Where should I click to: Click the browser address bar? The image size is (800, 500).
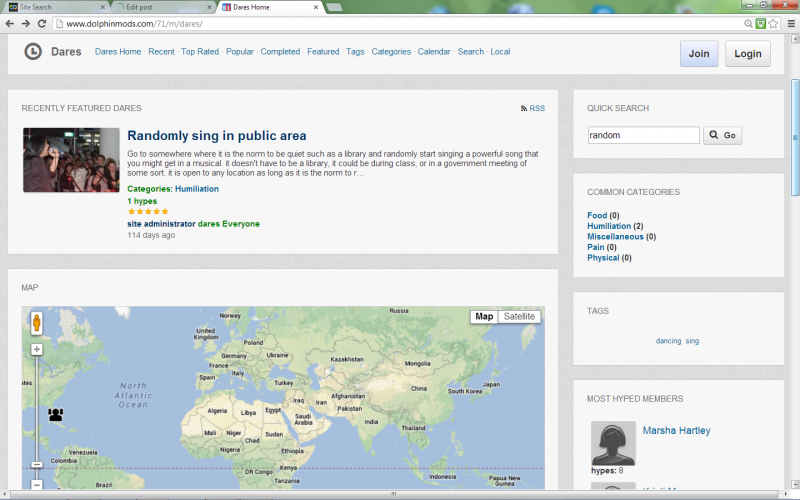pos(398,23)
